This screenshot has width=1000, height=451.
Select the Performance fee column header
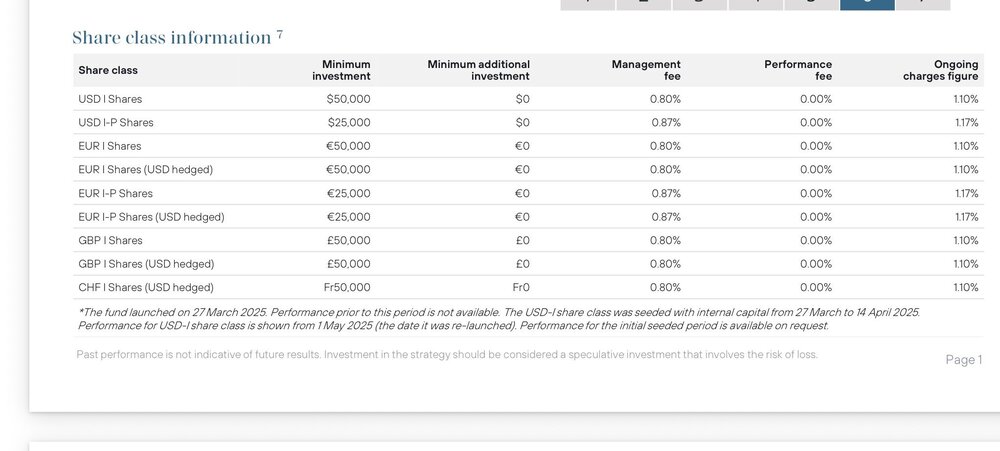click(798, 70)
